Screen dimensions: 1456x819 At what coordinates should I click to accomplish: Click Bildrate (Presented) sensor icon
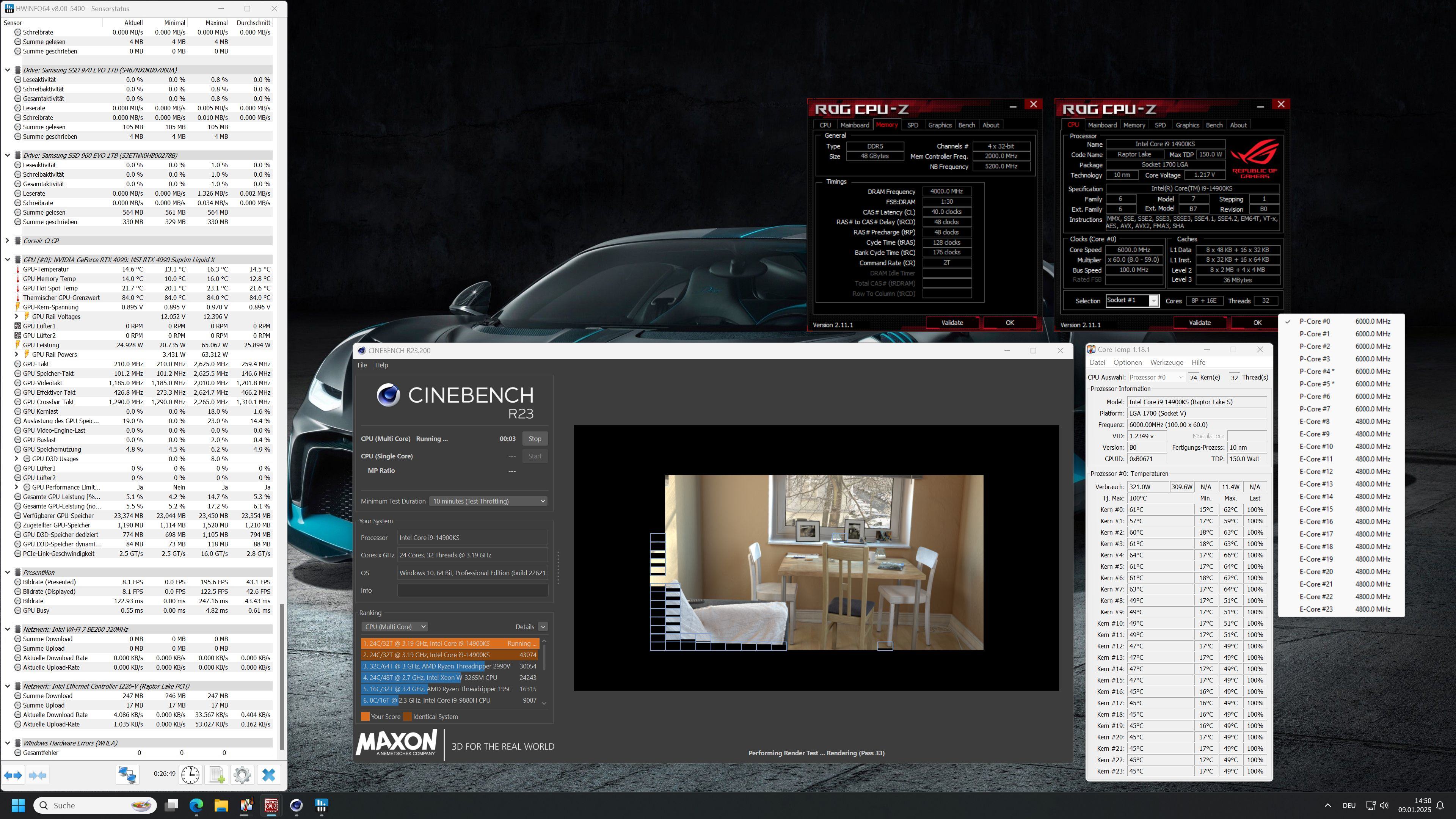17,582
